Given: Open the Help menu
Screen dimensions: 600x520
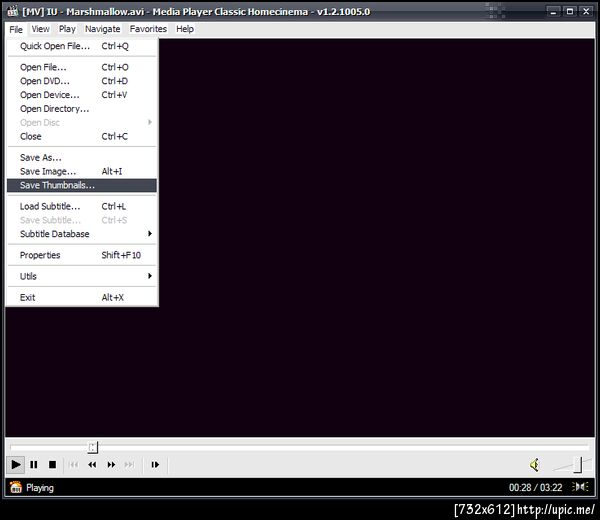Looking at the screenshot, I should pyautogui.click(x=185, y=29).
